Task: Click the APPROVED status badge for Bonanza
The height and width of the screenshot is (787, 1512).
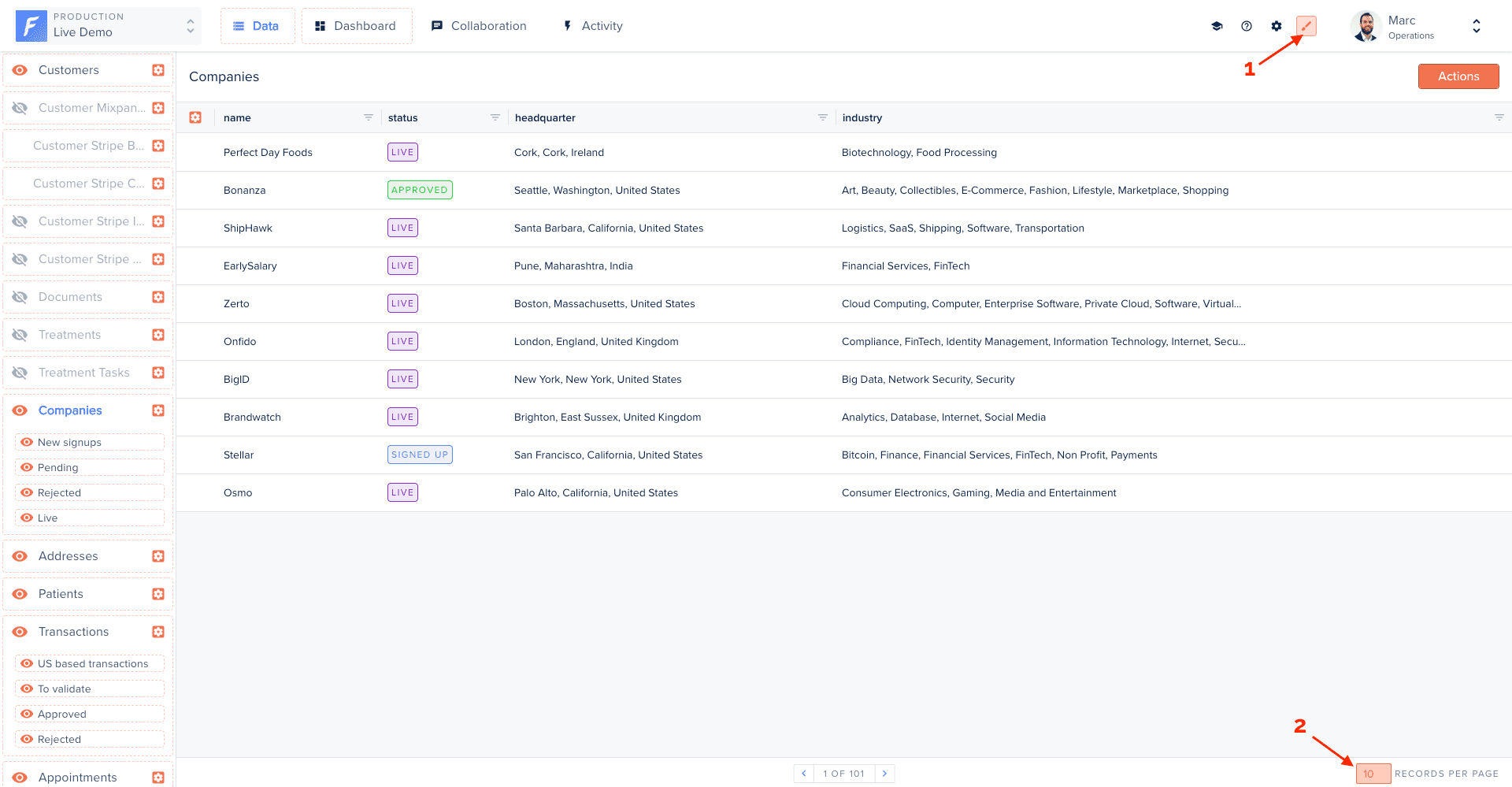Action: [x=420, y=190]
